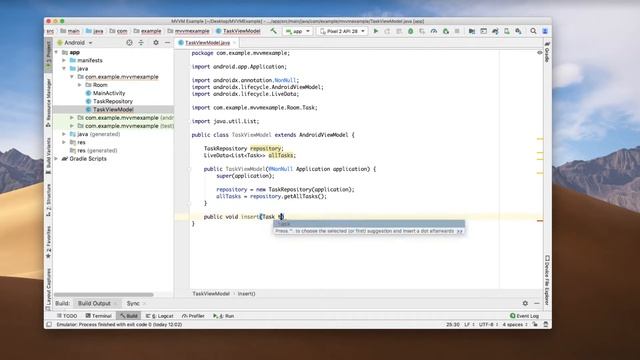The height and width of the screenshot is (360, 640).
Task: Collapse the java folder
Action: [64, 69]
